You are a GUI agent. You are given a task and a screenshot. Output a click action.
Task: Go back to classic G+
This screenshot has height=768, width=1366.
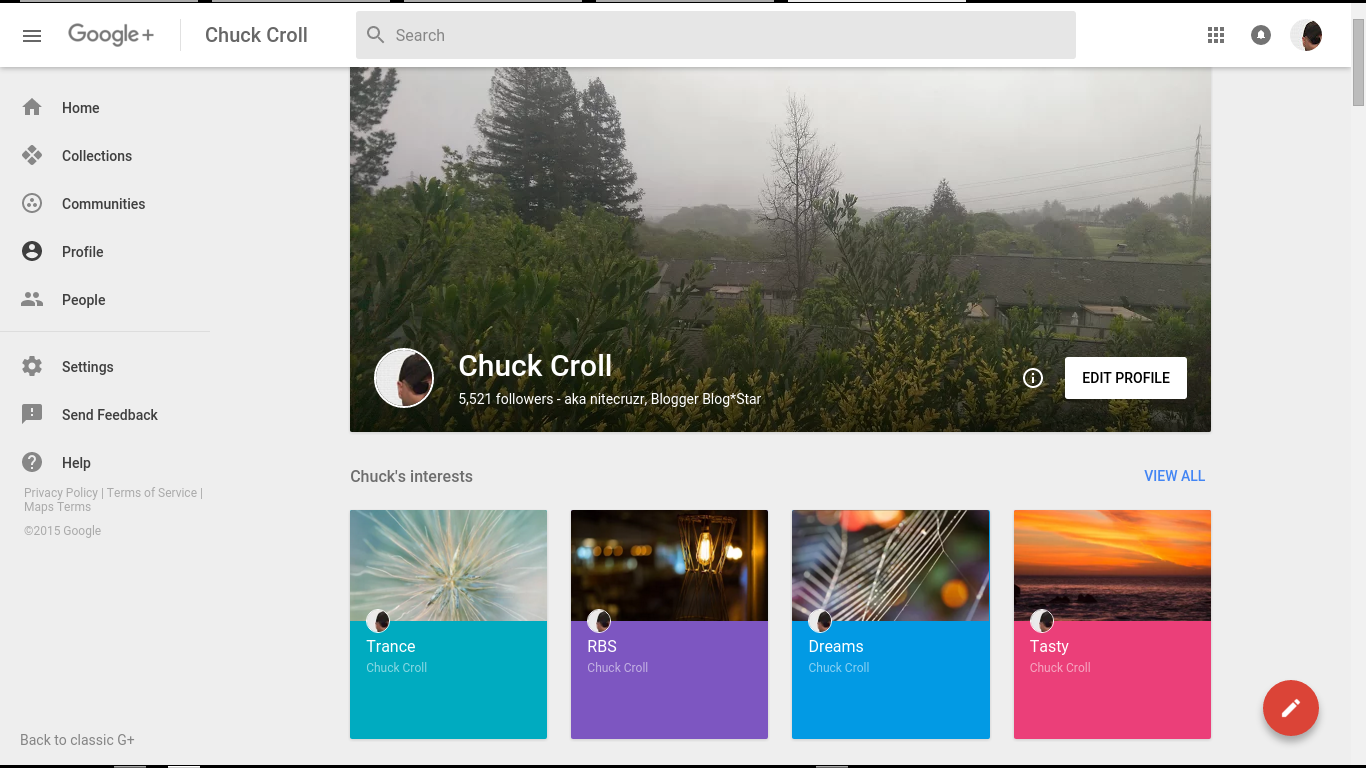click(76, 739)
